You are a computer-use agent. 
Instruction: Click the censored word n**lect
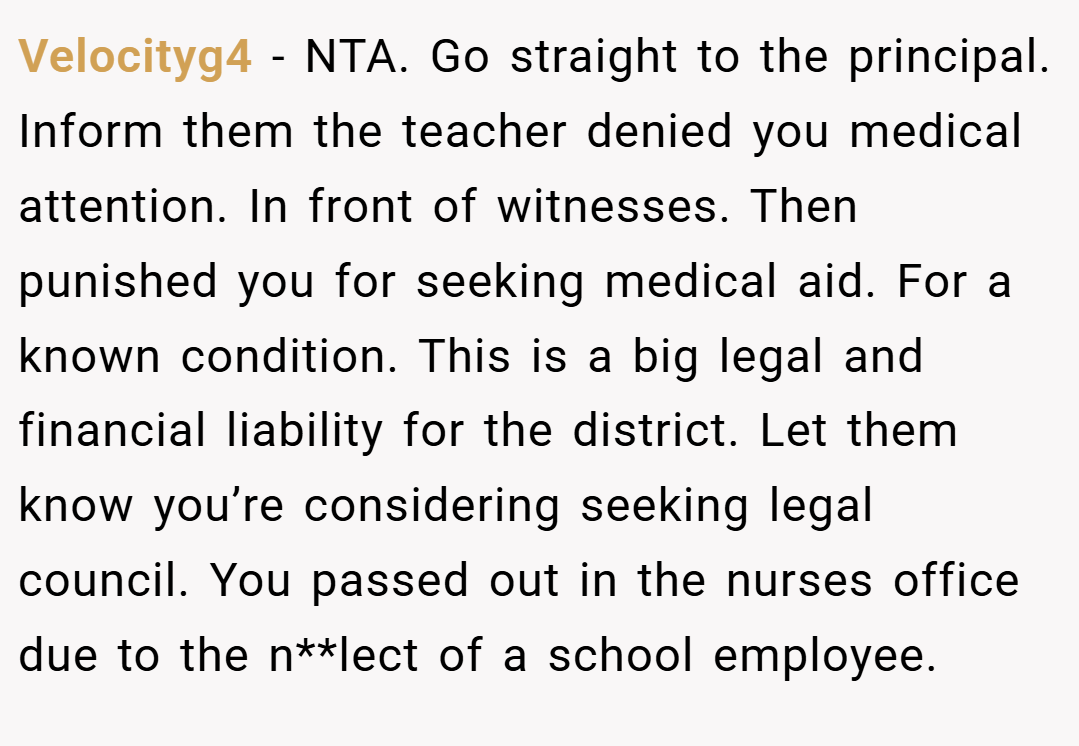pos(343,655)
